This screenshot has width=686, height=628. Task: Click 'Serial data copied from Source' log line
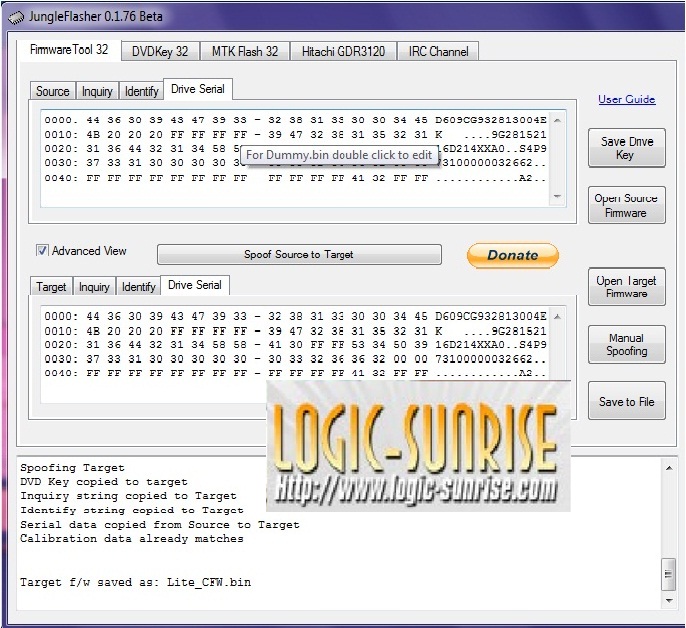[160, 525]
